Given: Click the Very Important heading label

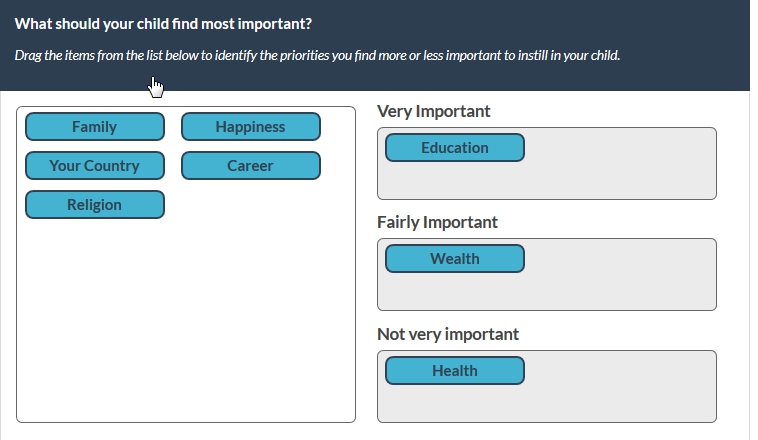Looking at the screenshot, I should (434, 111).
